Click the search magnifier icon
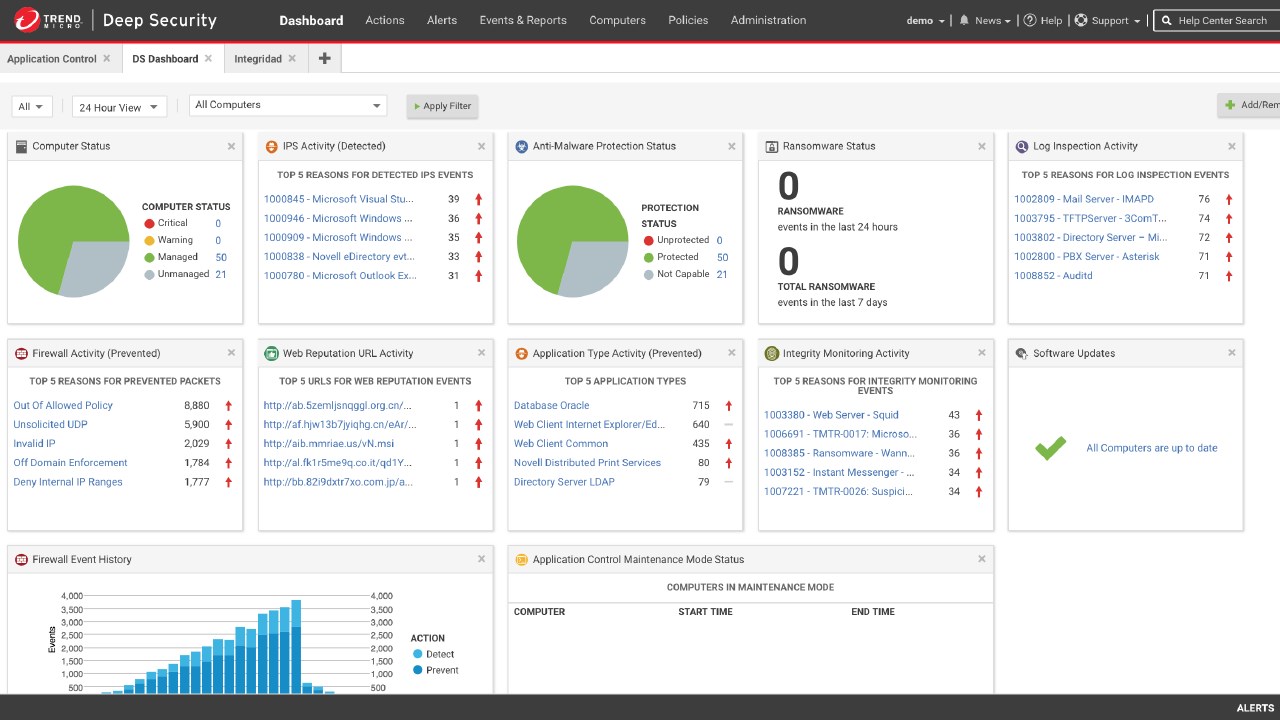 click(1167, 20)
